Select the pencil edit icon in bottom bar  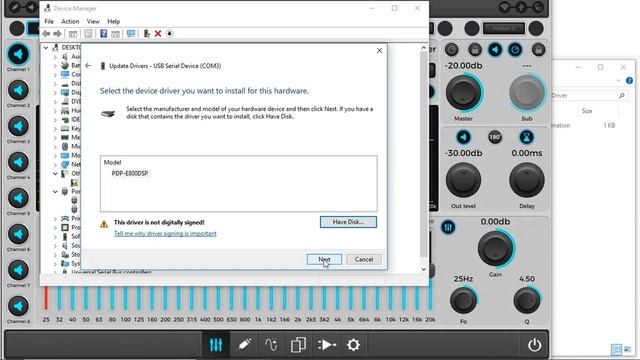(x=244, y=345)
